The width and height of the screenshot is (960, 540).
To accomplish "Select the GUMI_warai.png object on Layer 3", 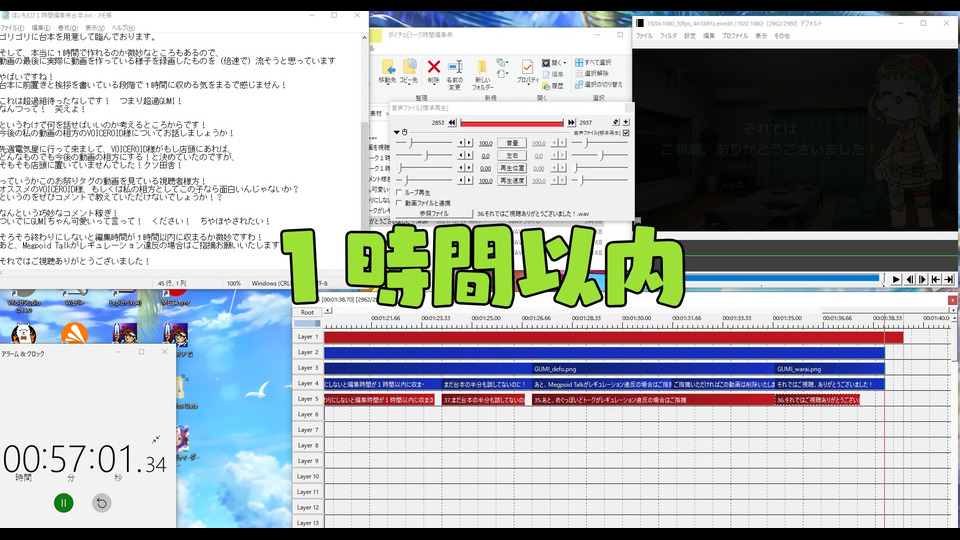I will [x=830, y=369].
